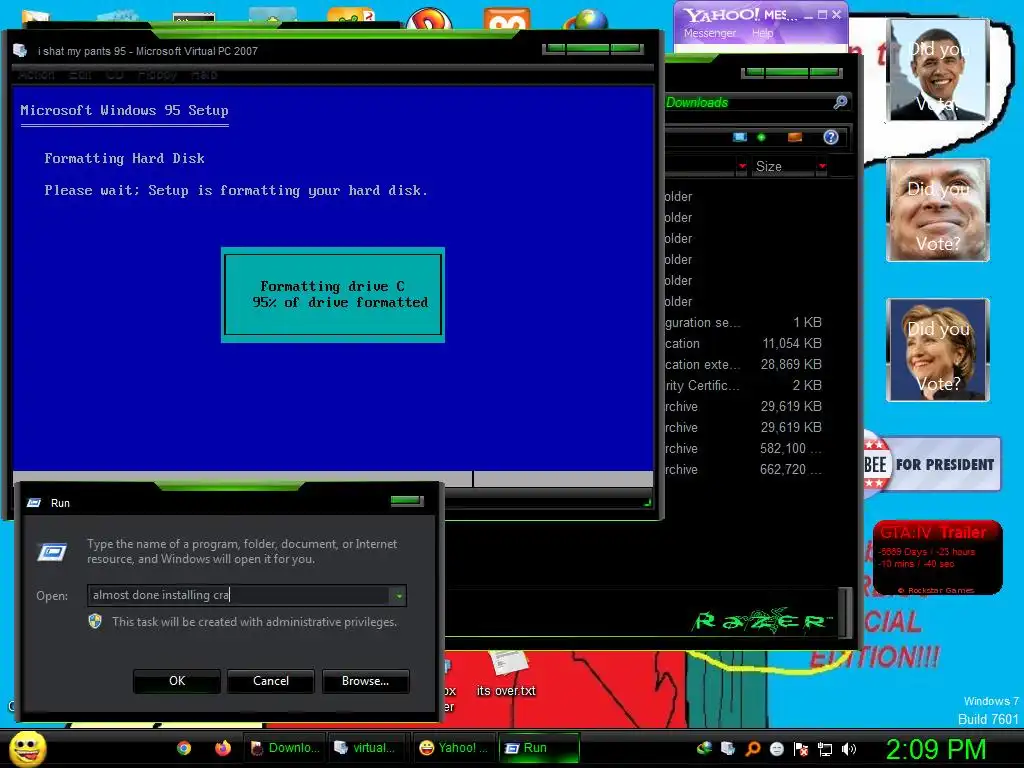Click OK in the Run dialog
Screen dimensions: 1024x768
click(177, 681)
